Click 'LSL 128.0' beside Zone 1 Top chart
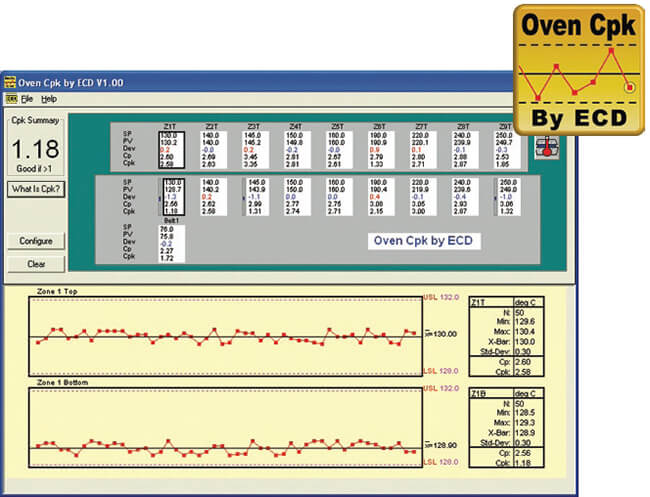This screenshot has height=497, width=650. coord(441,371)
